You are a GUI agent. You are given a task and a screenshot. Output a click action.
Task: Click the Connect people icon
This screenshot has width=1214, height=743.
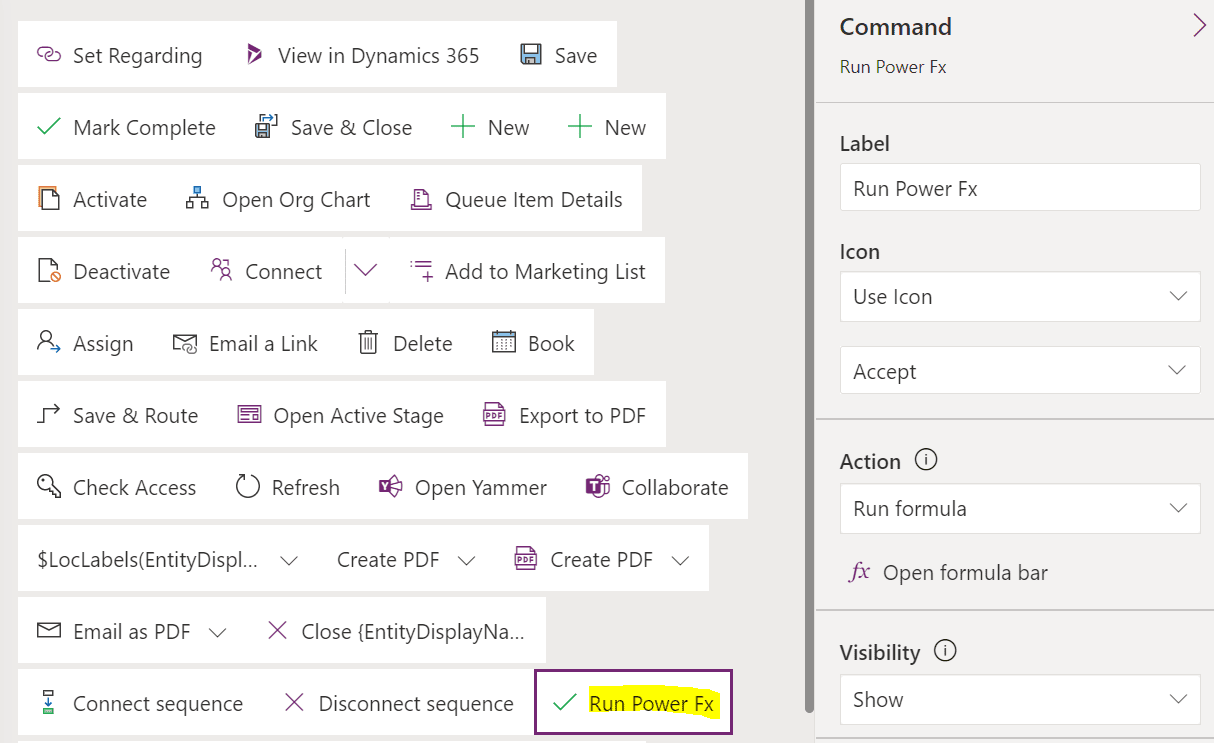point(221,271)
